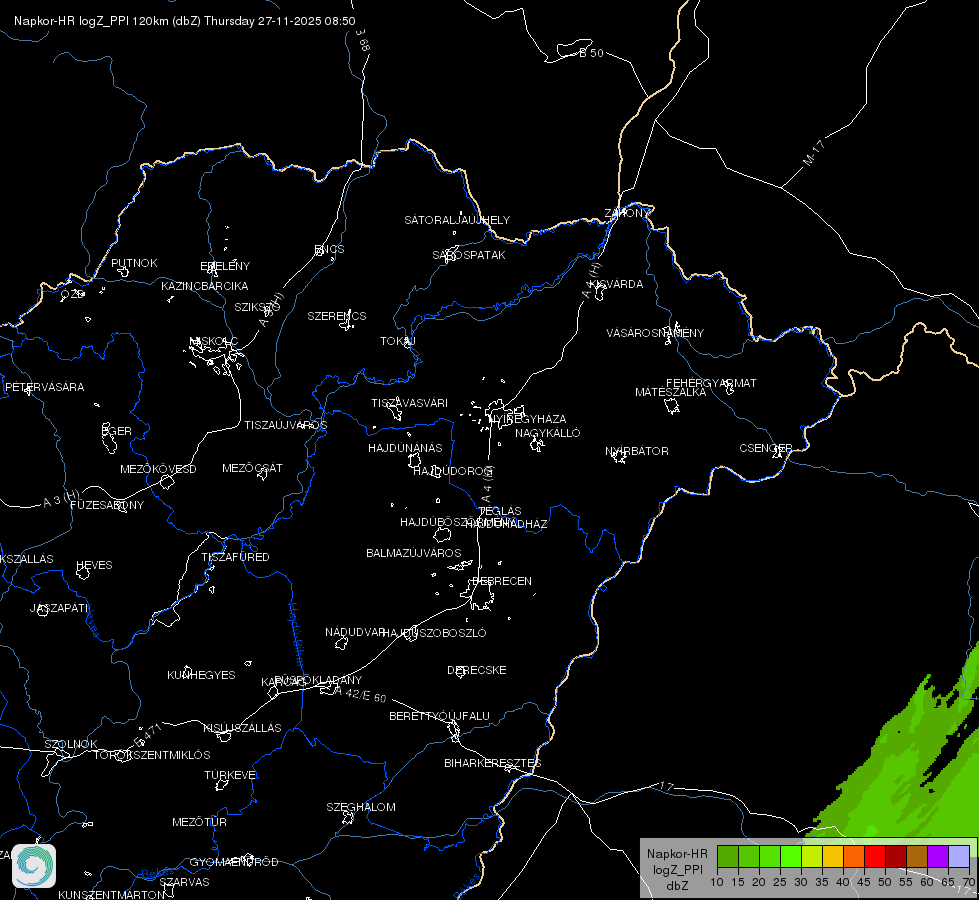Click the PUTNOK label

pyautogui.click(x=134, y=263)
